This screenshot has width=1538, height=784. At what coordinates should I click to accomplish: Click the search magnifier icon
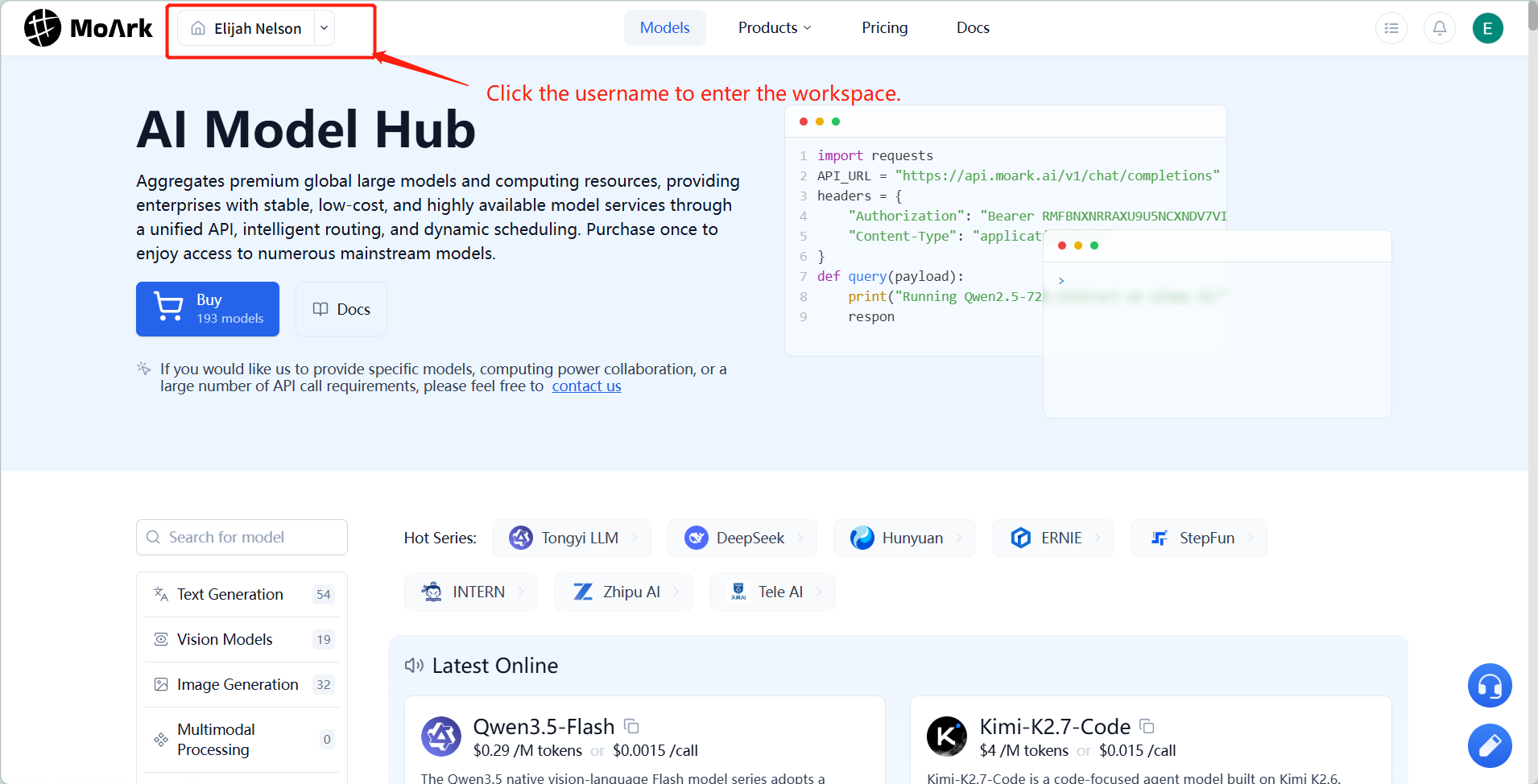[x=153, y=537]
